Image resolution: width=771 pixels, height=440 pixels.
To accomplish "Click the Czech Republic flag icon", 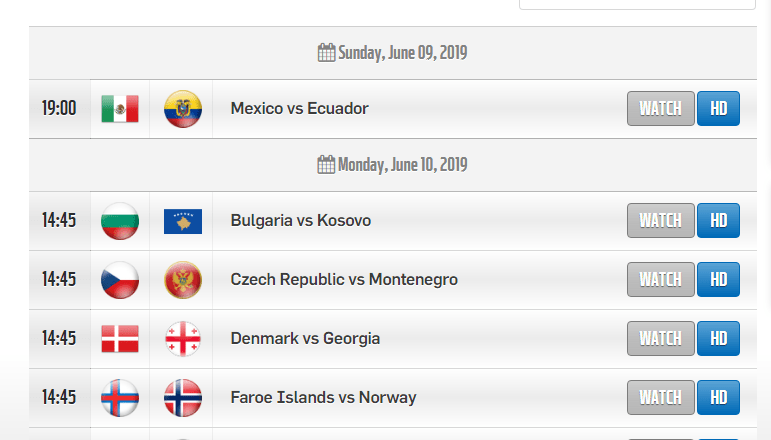I will 120,280.
